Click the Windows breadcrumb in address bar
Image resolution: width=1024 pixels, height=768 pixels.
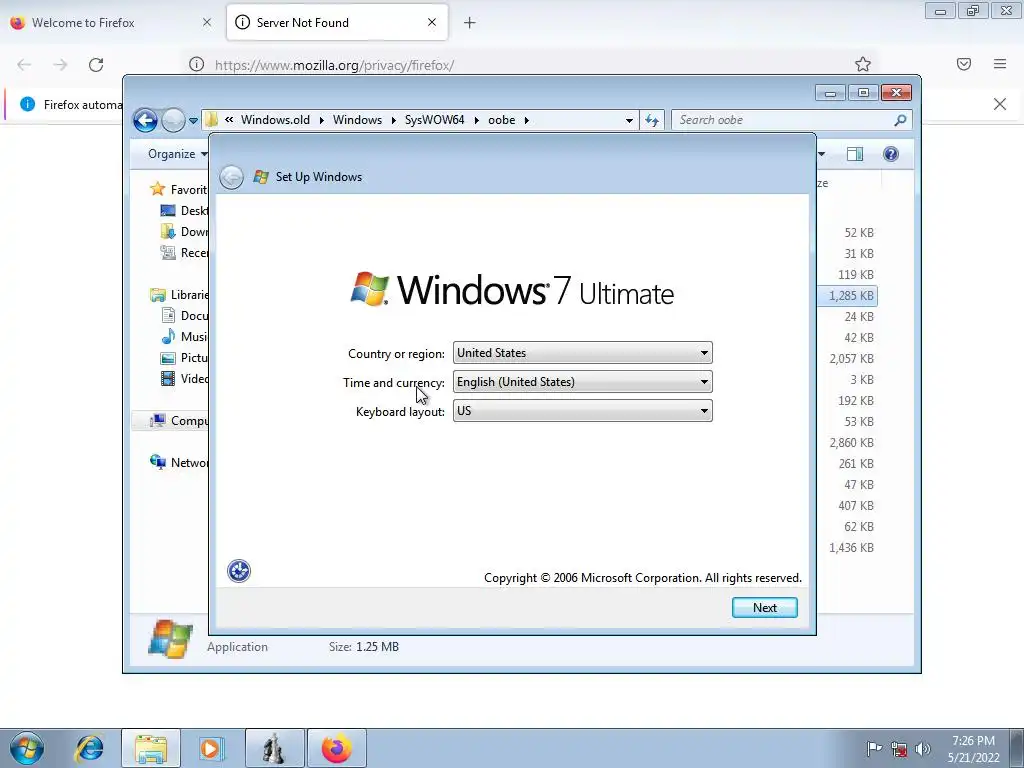(357, 120)
